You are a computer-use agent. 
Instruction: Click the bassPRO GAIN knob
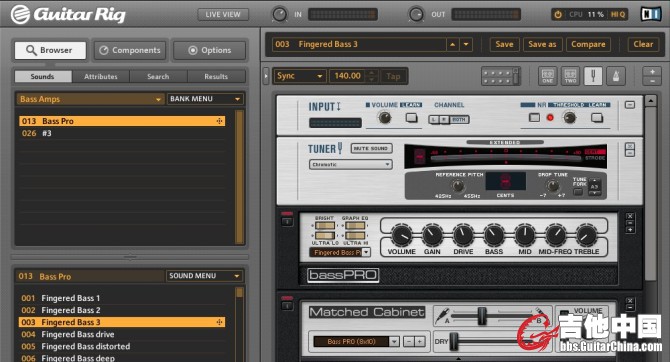[x=432, y=235]
